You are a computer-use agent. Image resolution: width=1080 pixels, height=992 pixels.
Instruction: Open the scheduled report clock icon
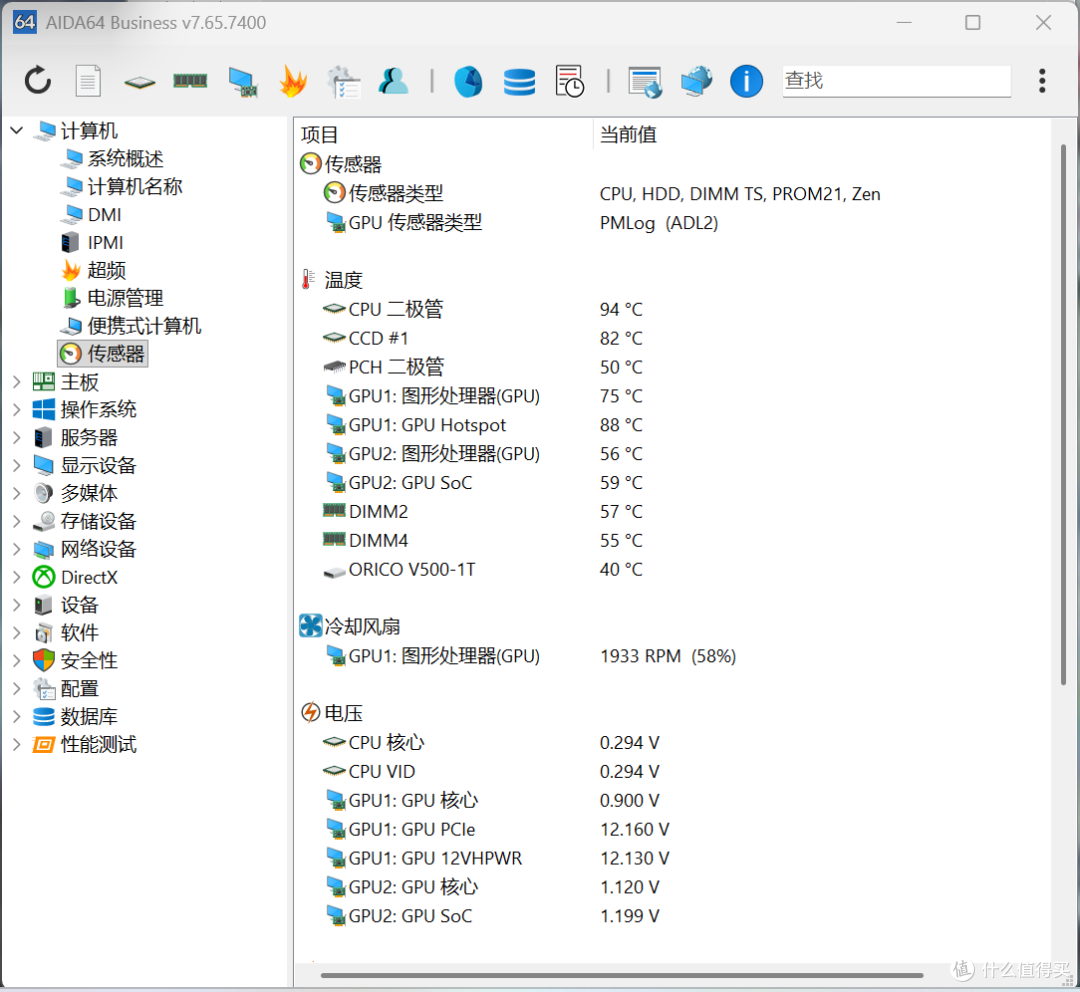point(570,81)
